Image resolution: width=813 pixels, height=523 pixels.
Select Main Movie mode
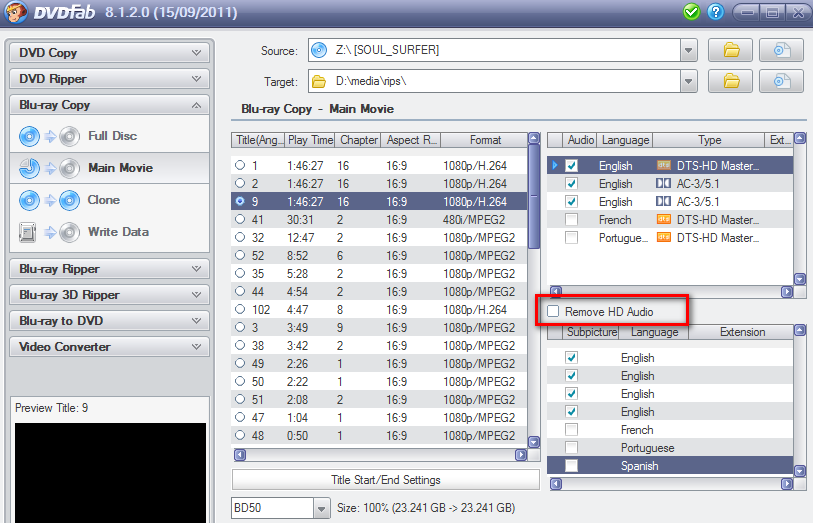pyautogui.click(x=109, y=168)
